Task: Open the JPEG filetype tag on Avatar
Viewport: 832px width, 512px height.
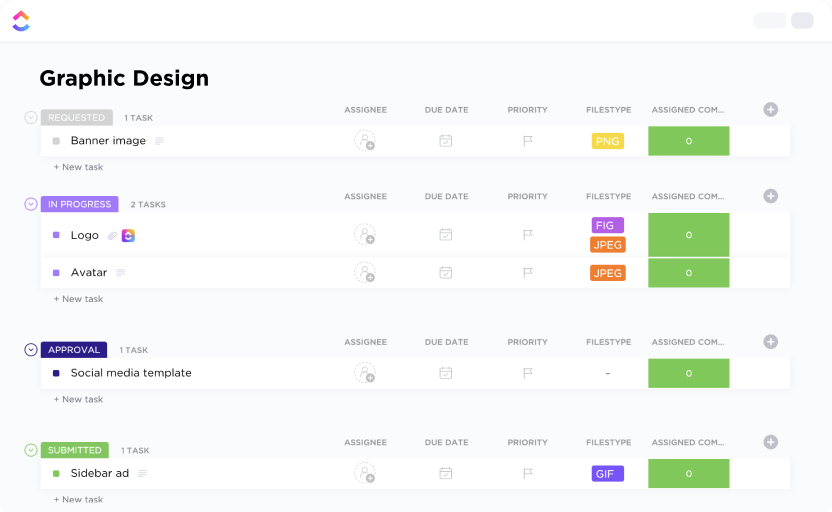Action: pos(608,273)
